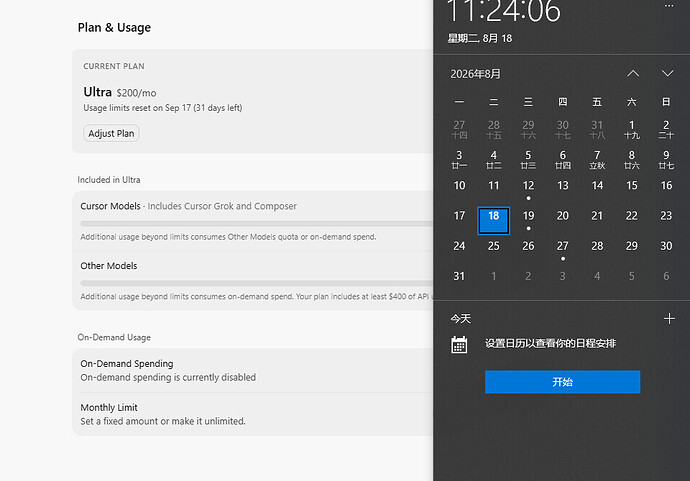Add a new event with plus icon

(669, 318)
